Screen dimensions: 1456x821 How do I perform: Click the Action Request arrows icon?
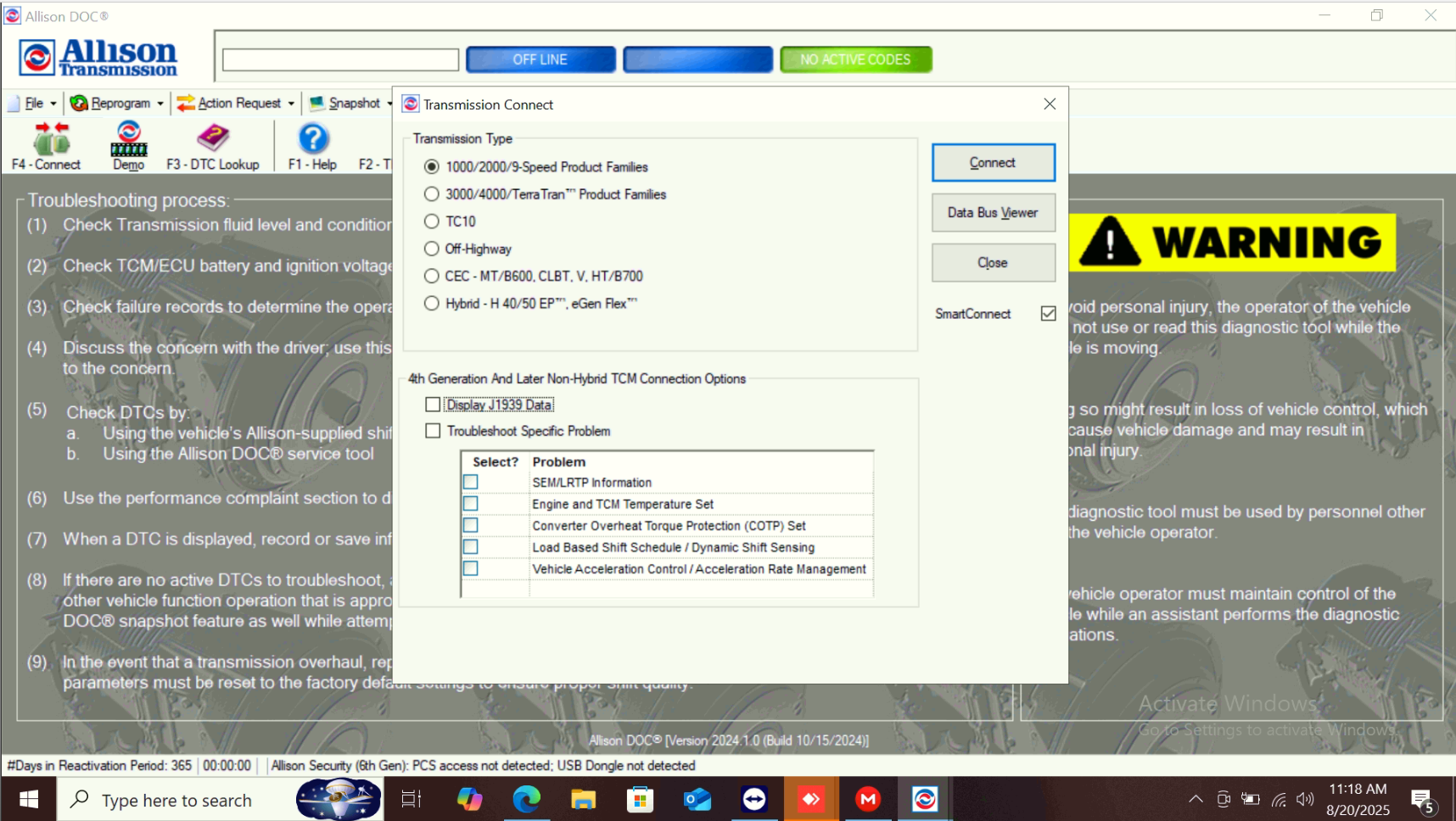[186, 103]
